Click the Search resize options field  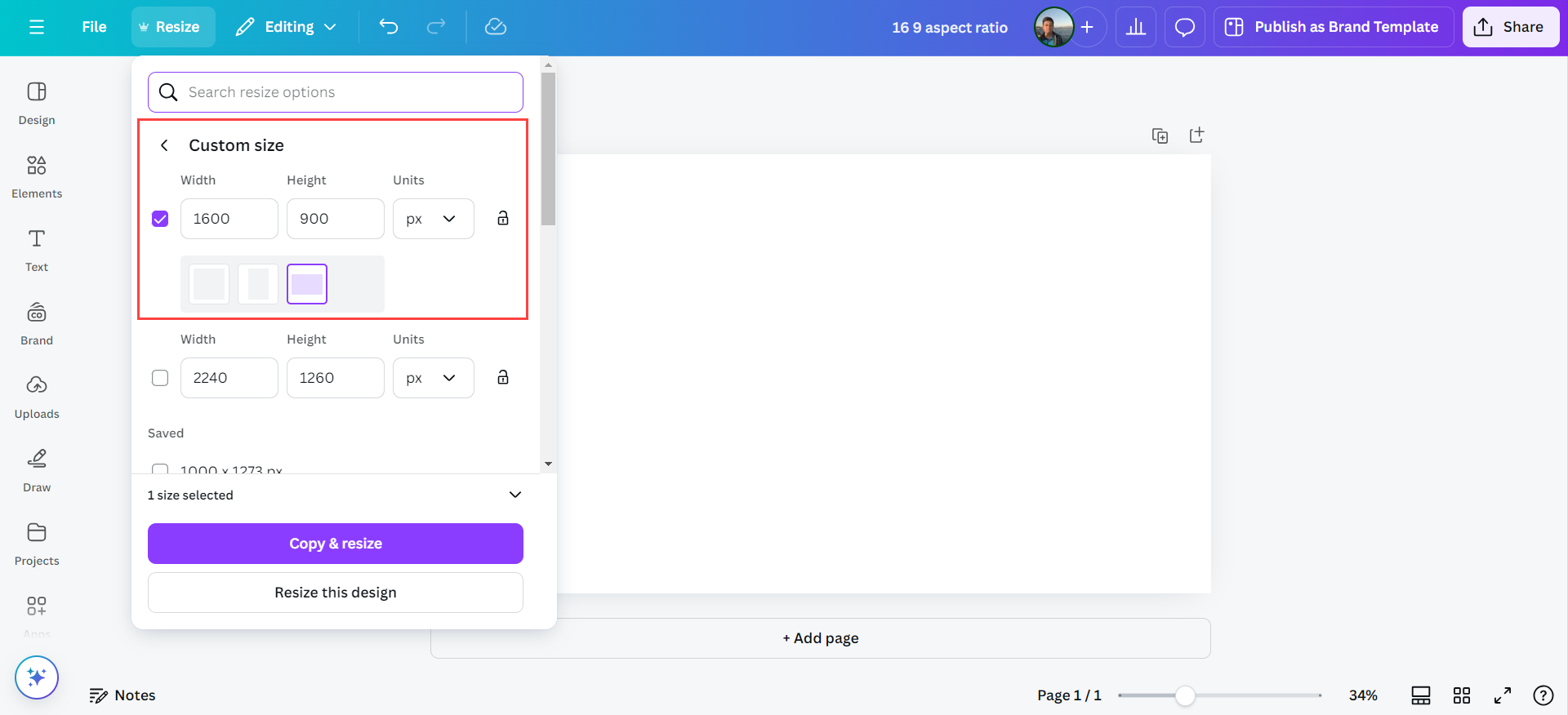click(336, 92)
